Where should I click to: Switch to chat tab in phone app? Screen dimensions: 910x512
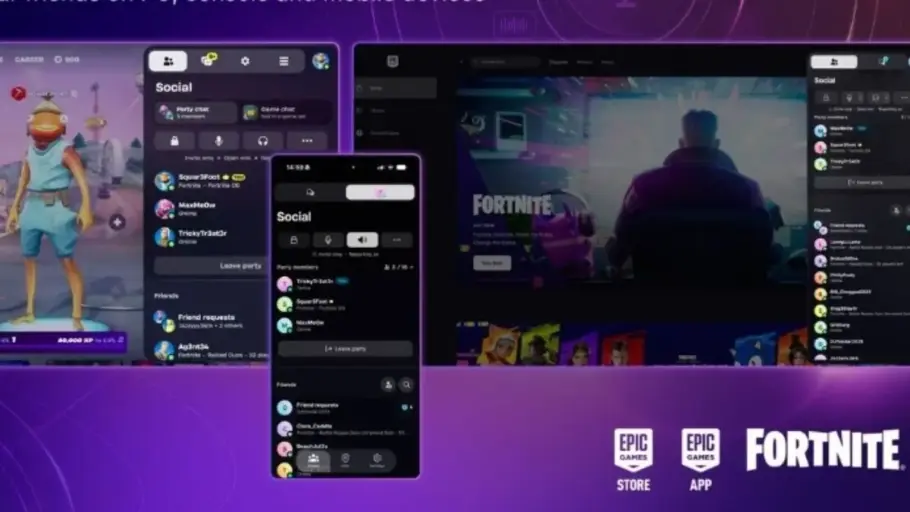tap(310, 192)
